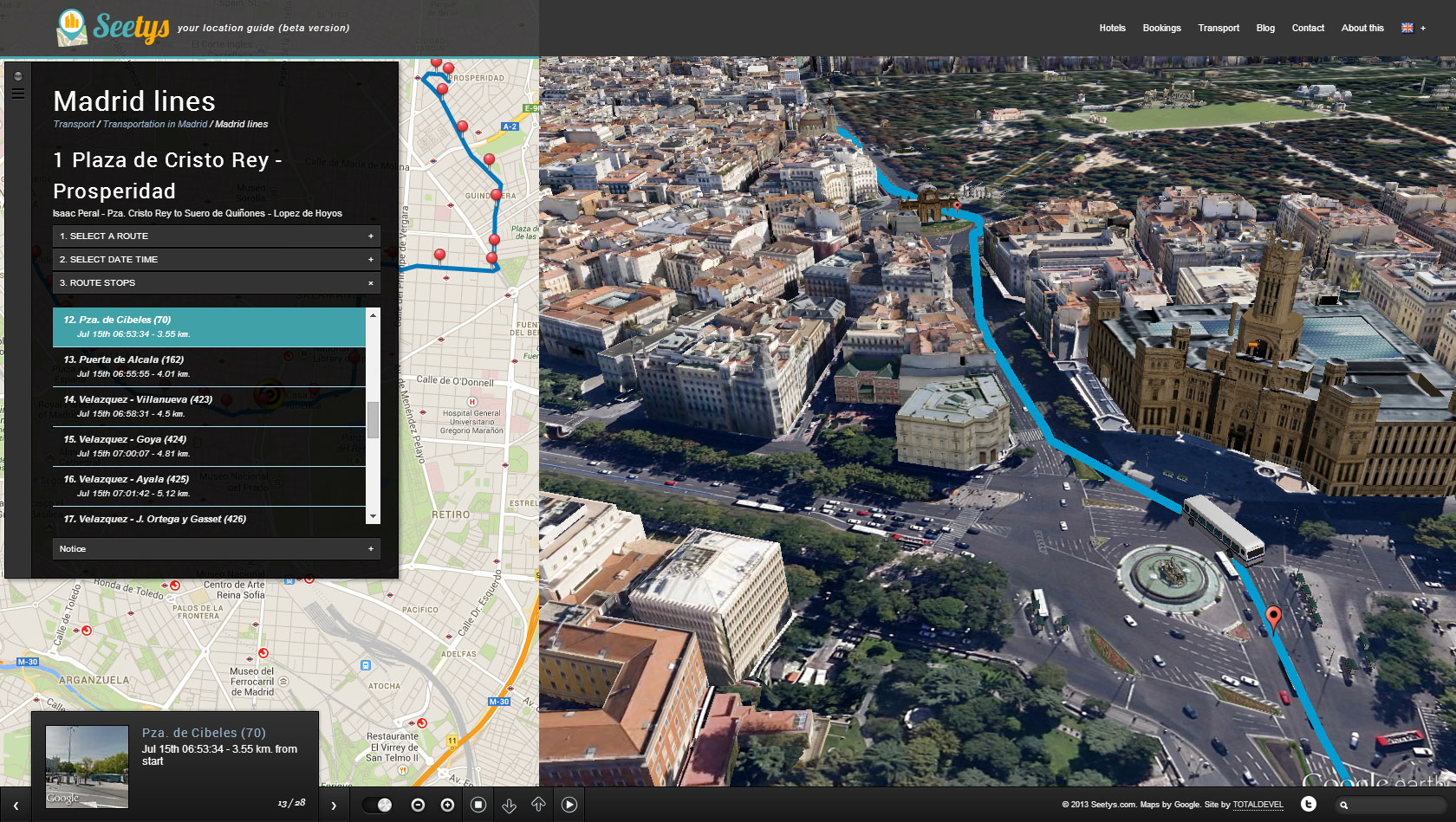Open the Hotels menu
Image resolution: width=1456 pixels, height=822 pixels.
coord(1112,28)
